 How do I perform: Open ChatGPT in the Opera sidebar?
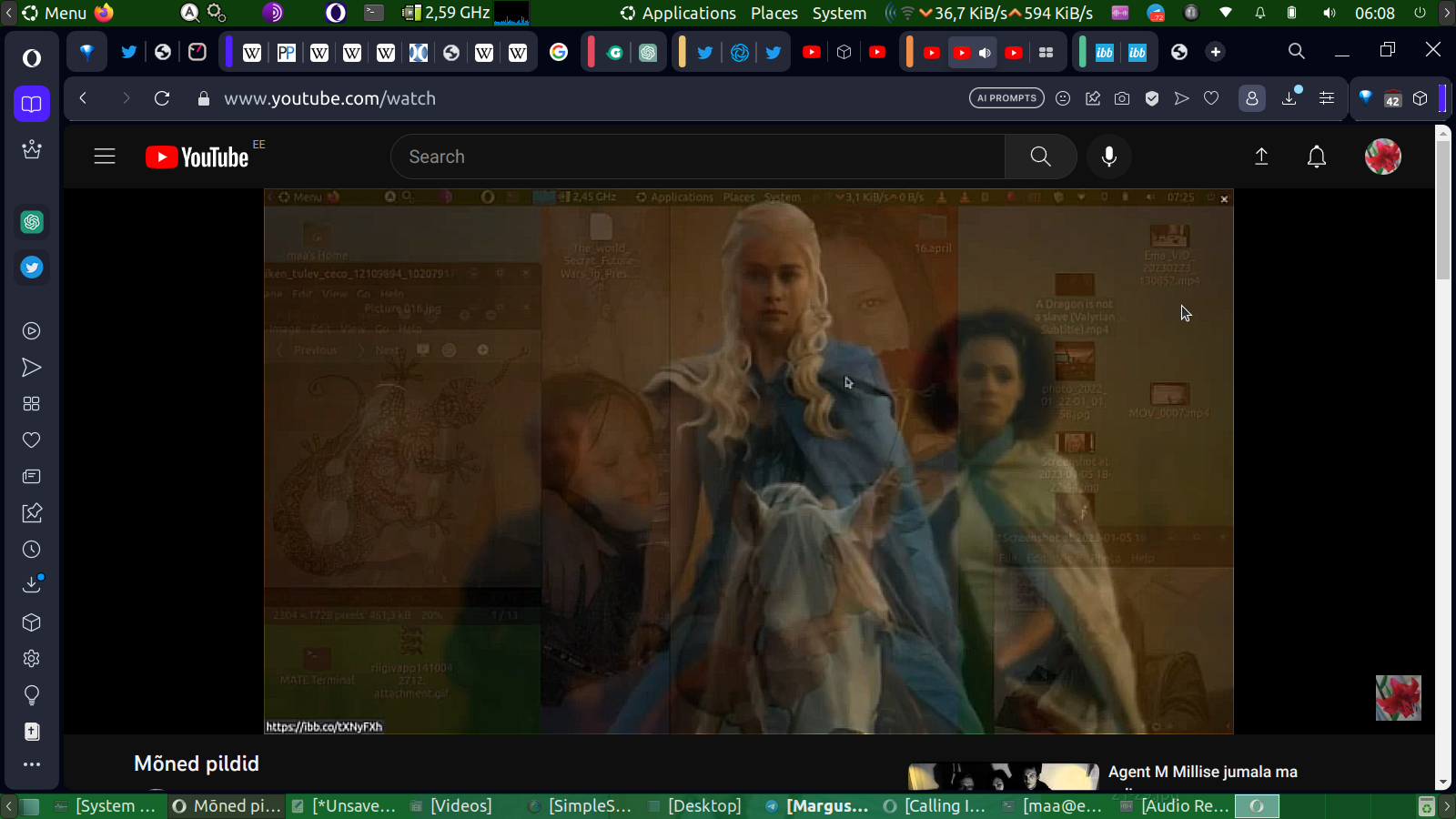(x=32, y=222)
